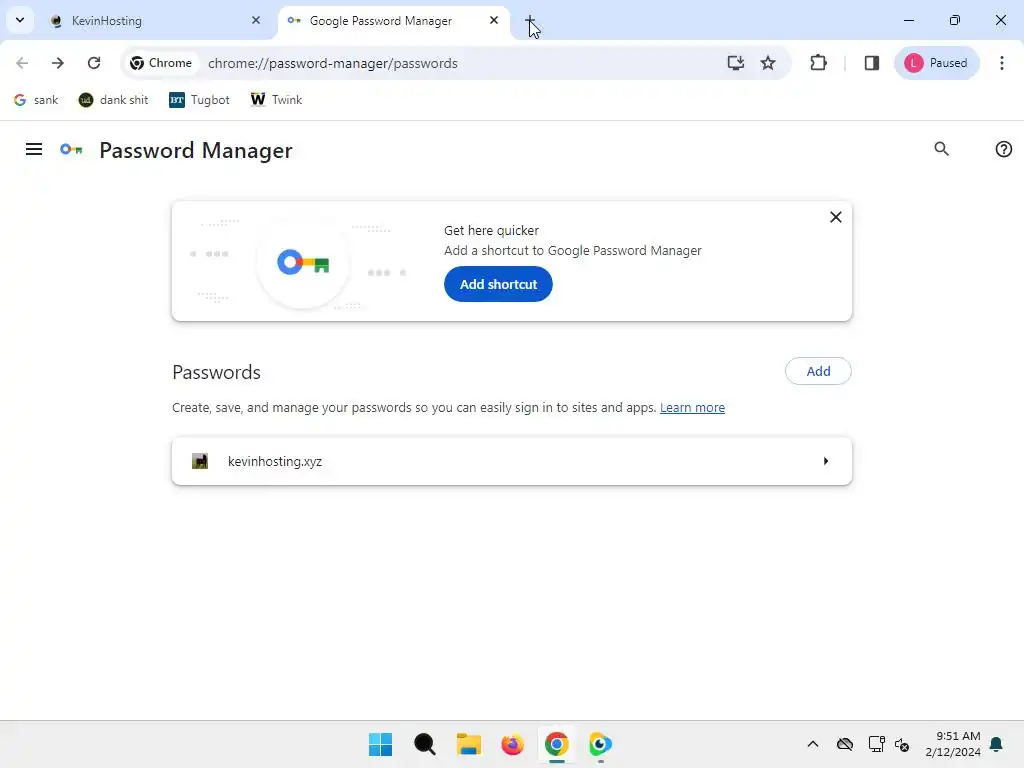Open the notifications bell icon
The width and height of the screenshot is (1024, 768).
tap(996, 744)
